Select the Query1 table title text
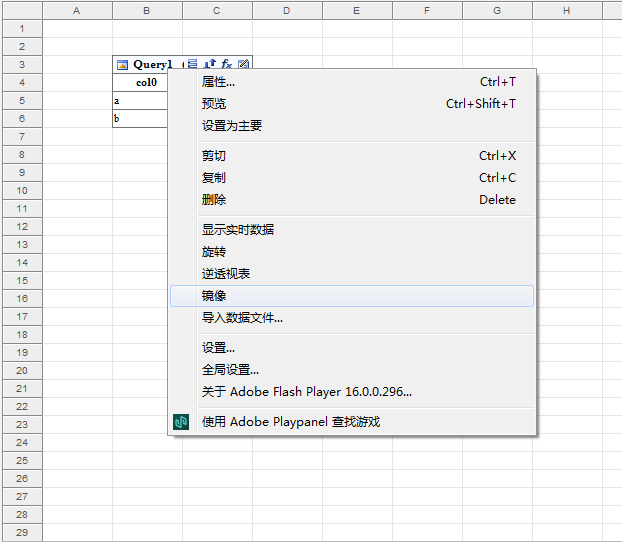Image resolution: width=622 pixels, height=542 pixels. [x=153, y=64]
